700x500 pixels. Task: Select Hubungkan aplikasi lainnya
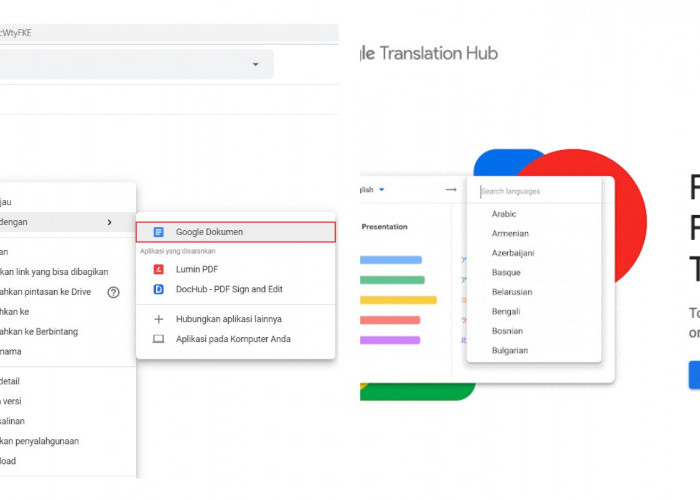(228, 319)
